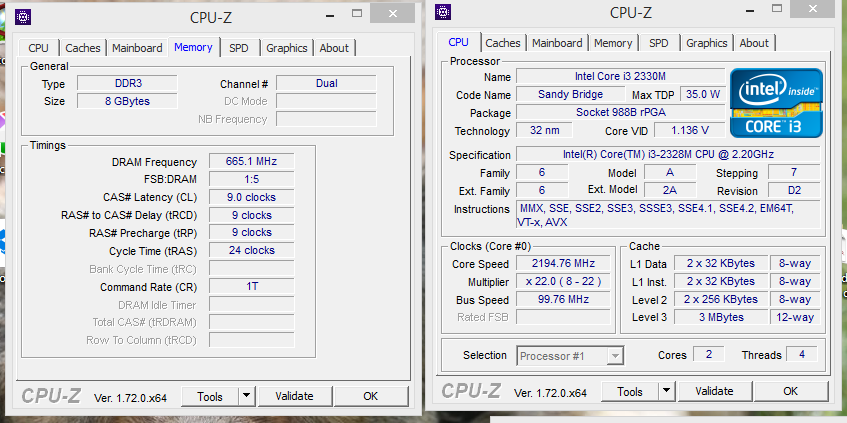Click the 1.136 V Core VID value
The height and width of the screenshot is (423, 847).
click(x=690, y=130)
